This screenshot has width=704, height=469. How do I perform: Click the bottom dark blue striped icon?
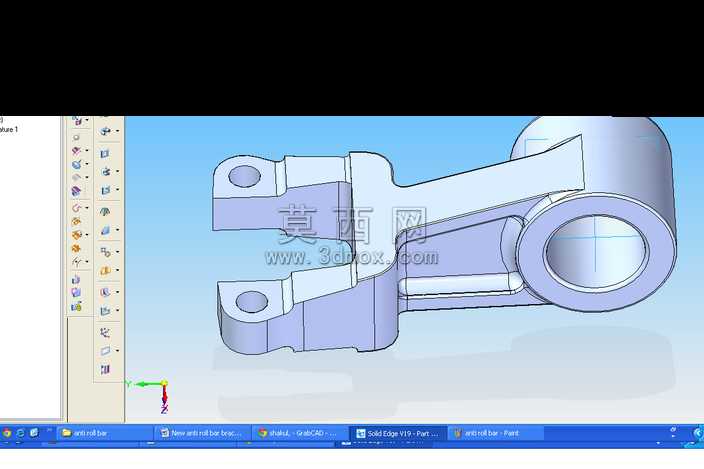[105, 369]
